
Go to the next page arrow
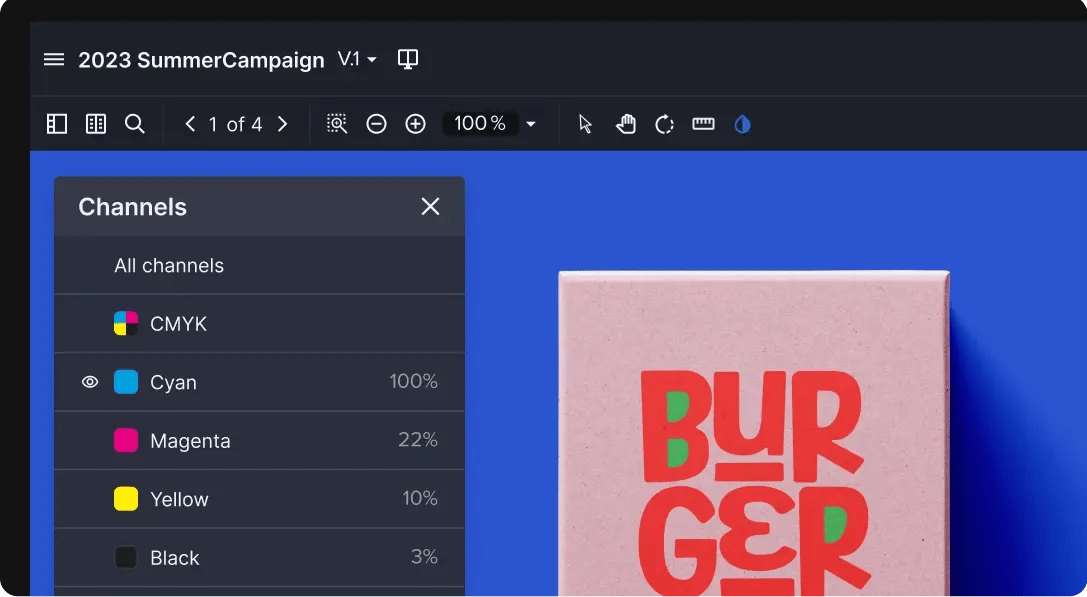point(282,124)
